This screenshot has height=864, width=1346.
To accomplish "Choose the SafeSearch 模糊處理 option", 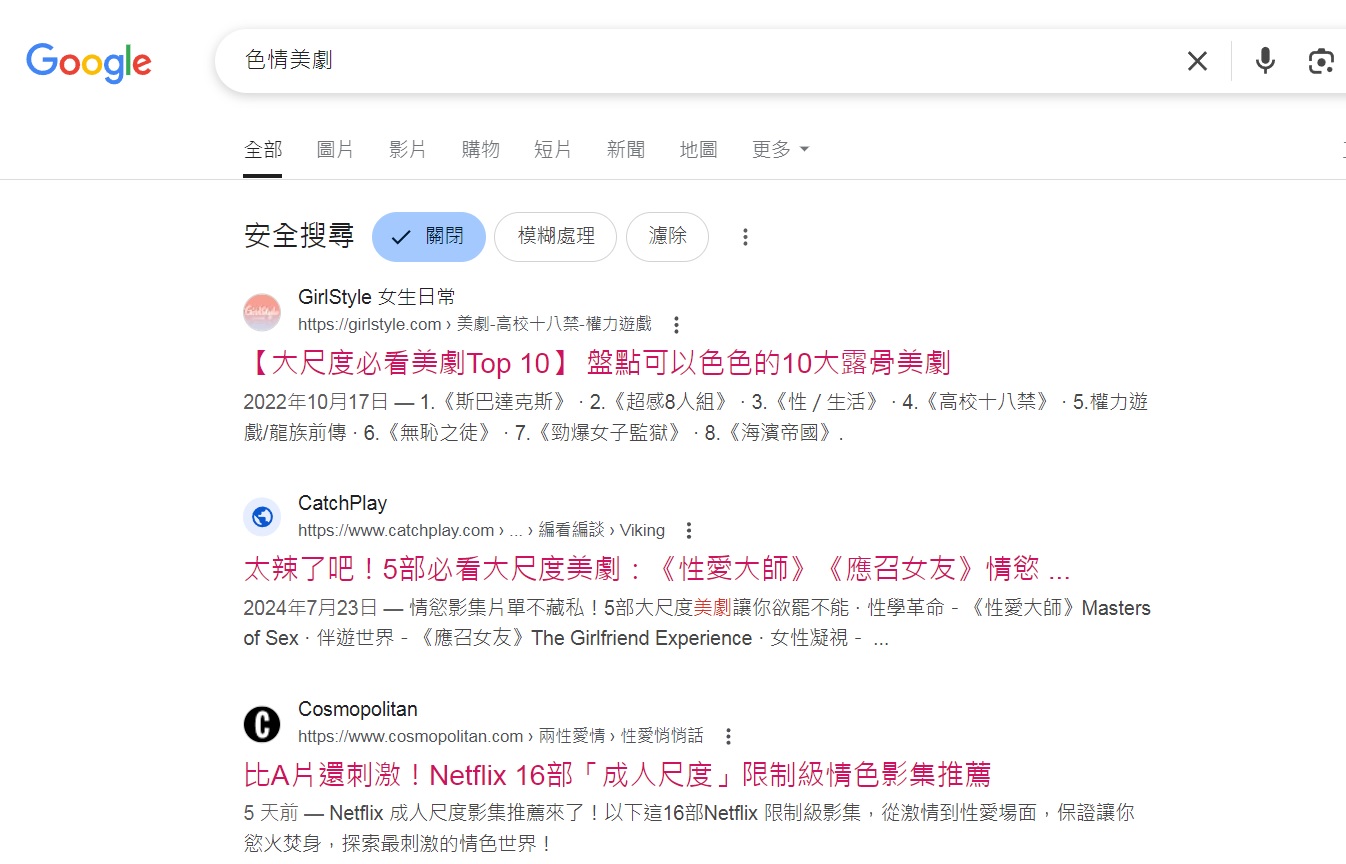I will tap(555, 237).
